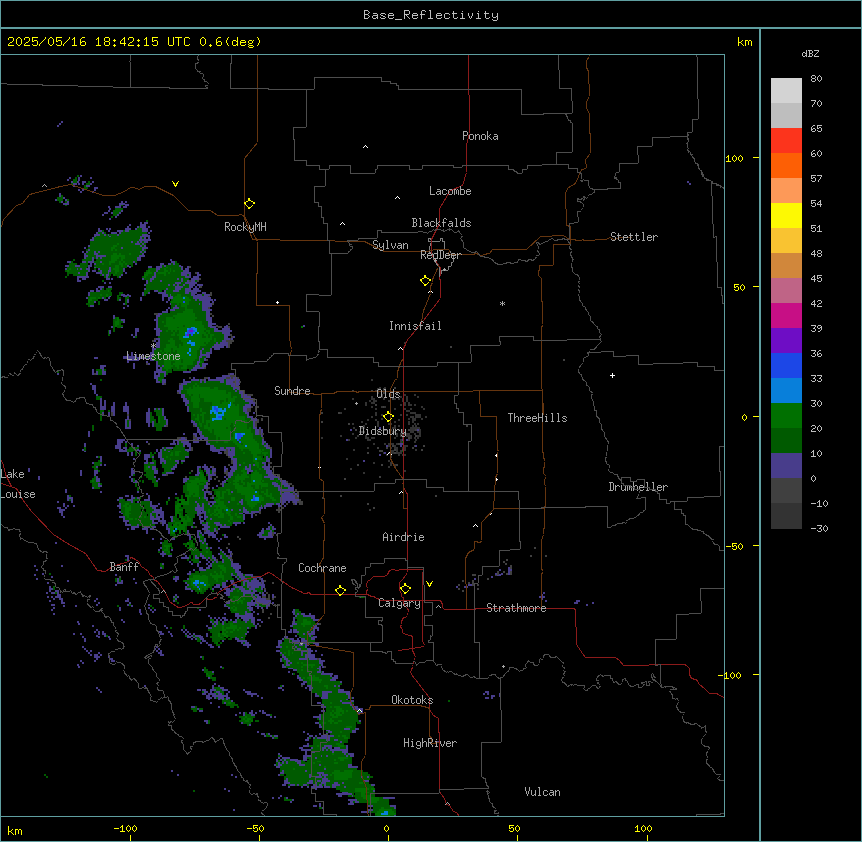Click the Sylvan label

(x=390, y=245)
